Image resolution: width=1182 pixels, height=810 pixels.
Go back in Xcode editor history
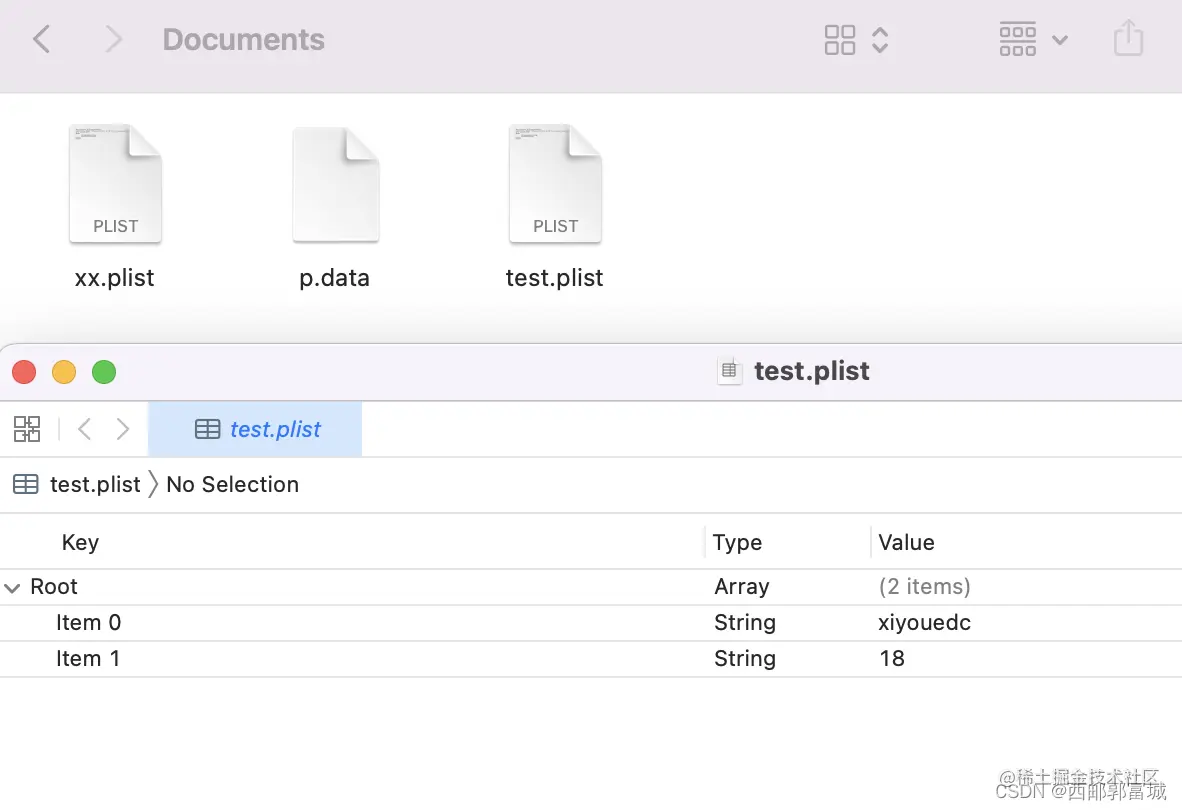click(85, 429)
